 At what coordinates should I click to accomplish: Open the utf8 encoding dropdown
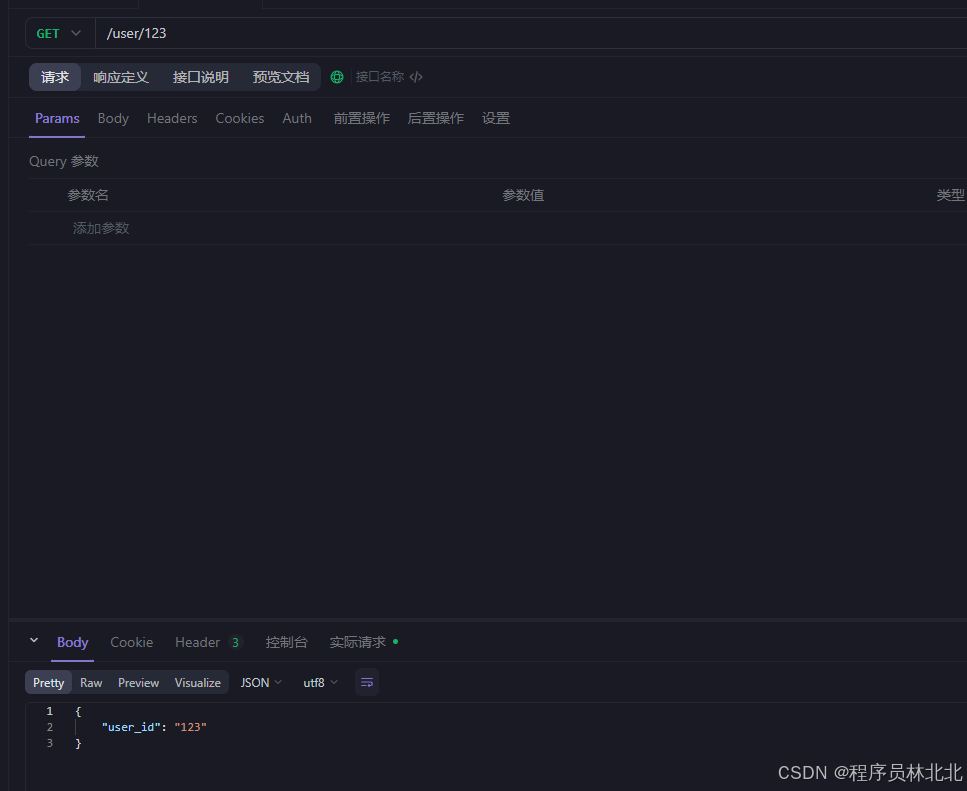click(x=320, y=682)
